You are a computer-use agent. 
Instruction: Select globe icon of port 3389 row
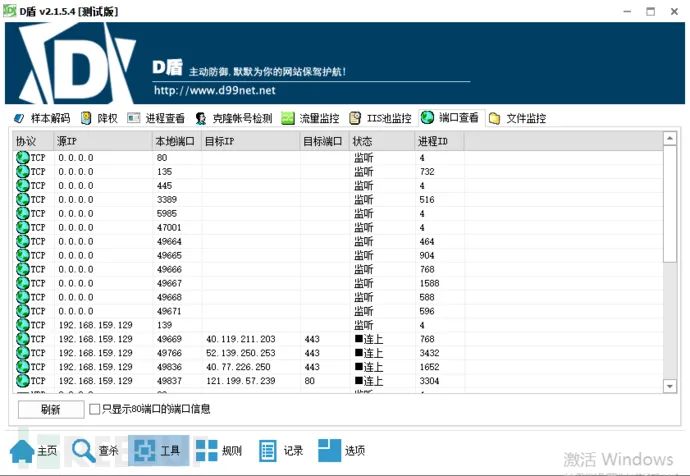click(x=22, y=200)
